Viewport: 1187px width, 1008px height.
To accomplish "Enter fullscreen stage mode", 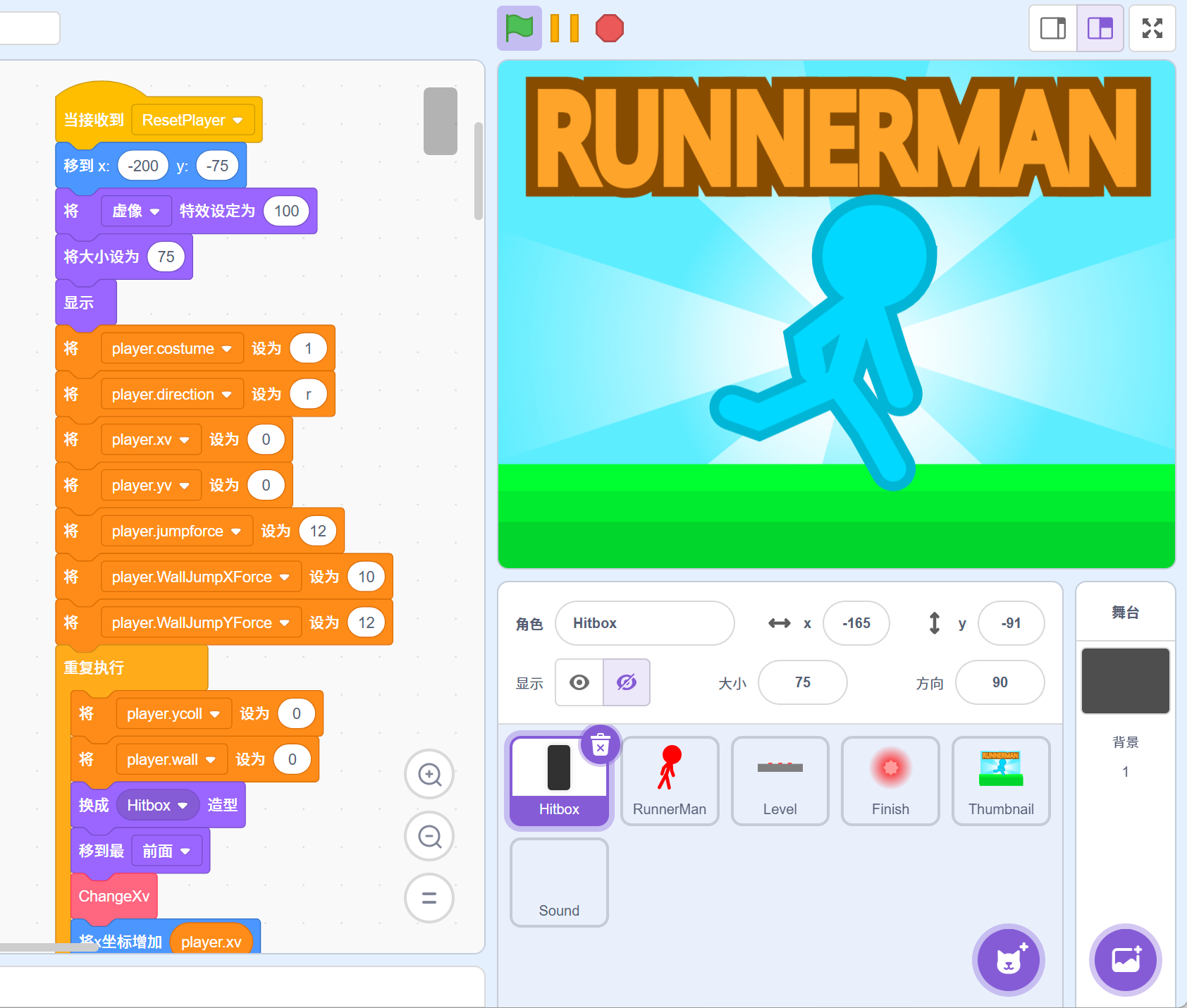I will pos(1152,28).
